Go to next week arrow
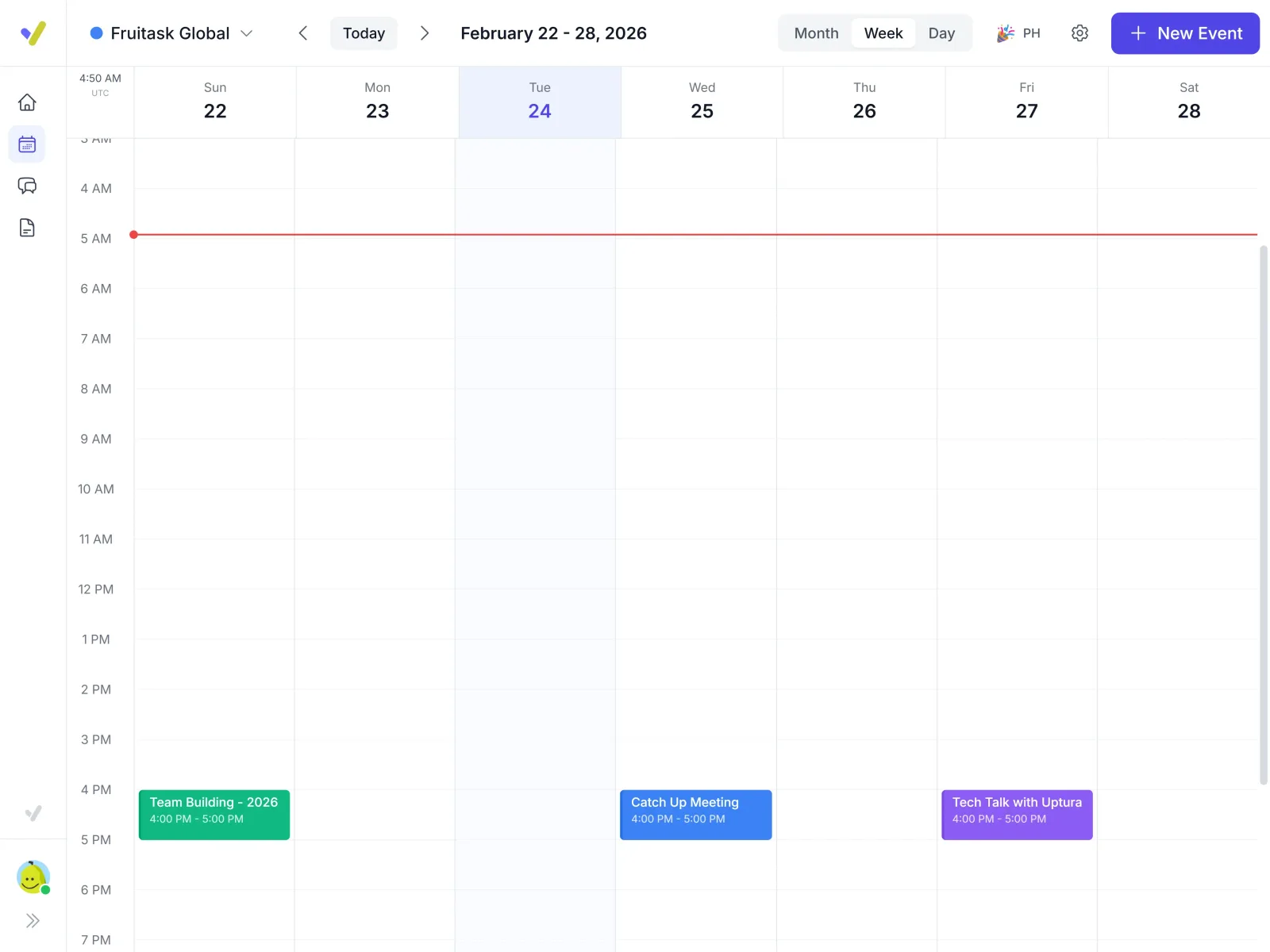The width and height of the screenshot is (1270, 952). pyautogui.click(x=425, y=33)
